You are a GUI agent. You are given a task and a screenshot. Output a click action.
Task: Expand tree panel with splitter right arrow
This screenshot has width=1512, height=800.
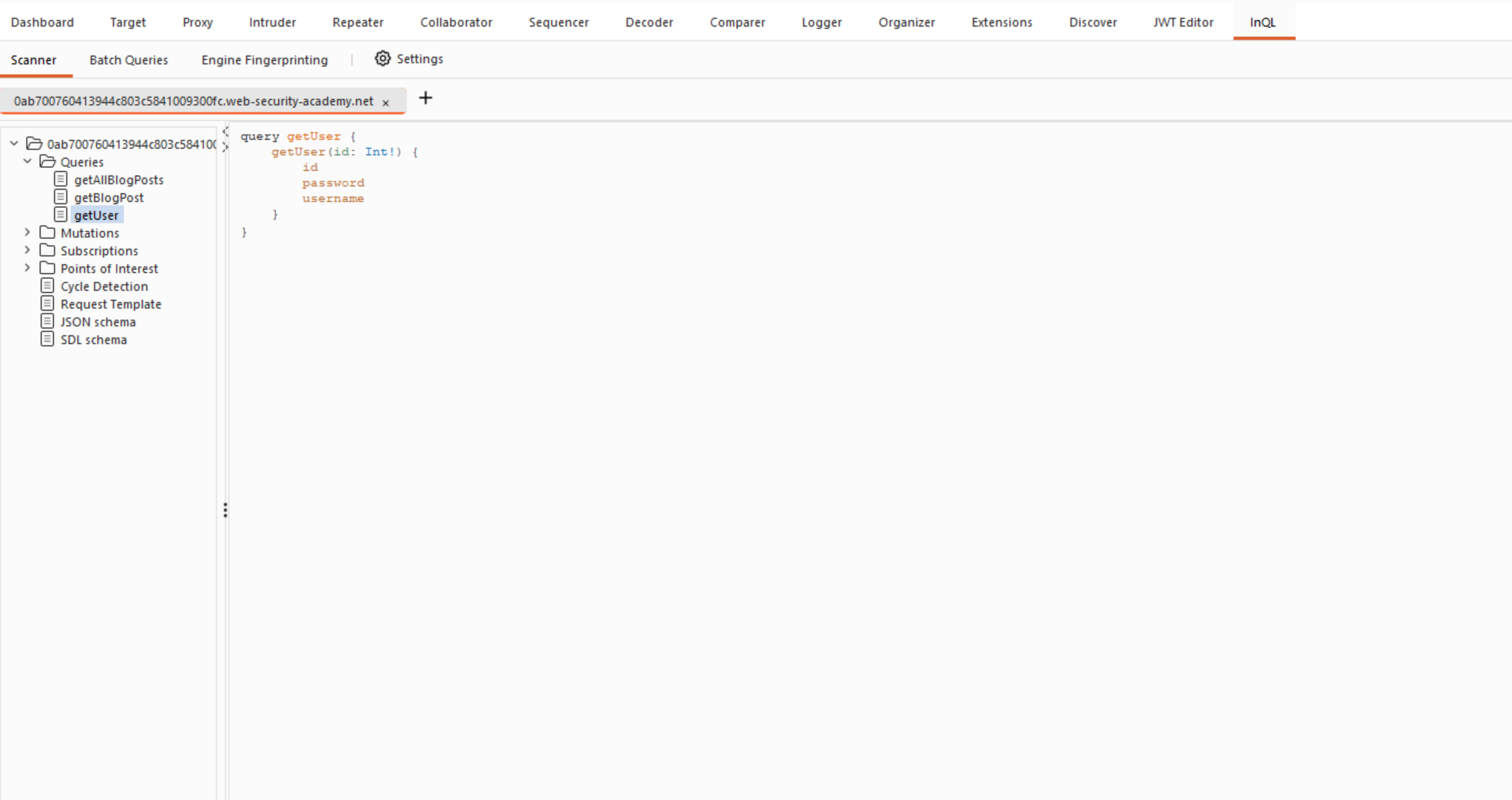point(226,147)
